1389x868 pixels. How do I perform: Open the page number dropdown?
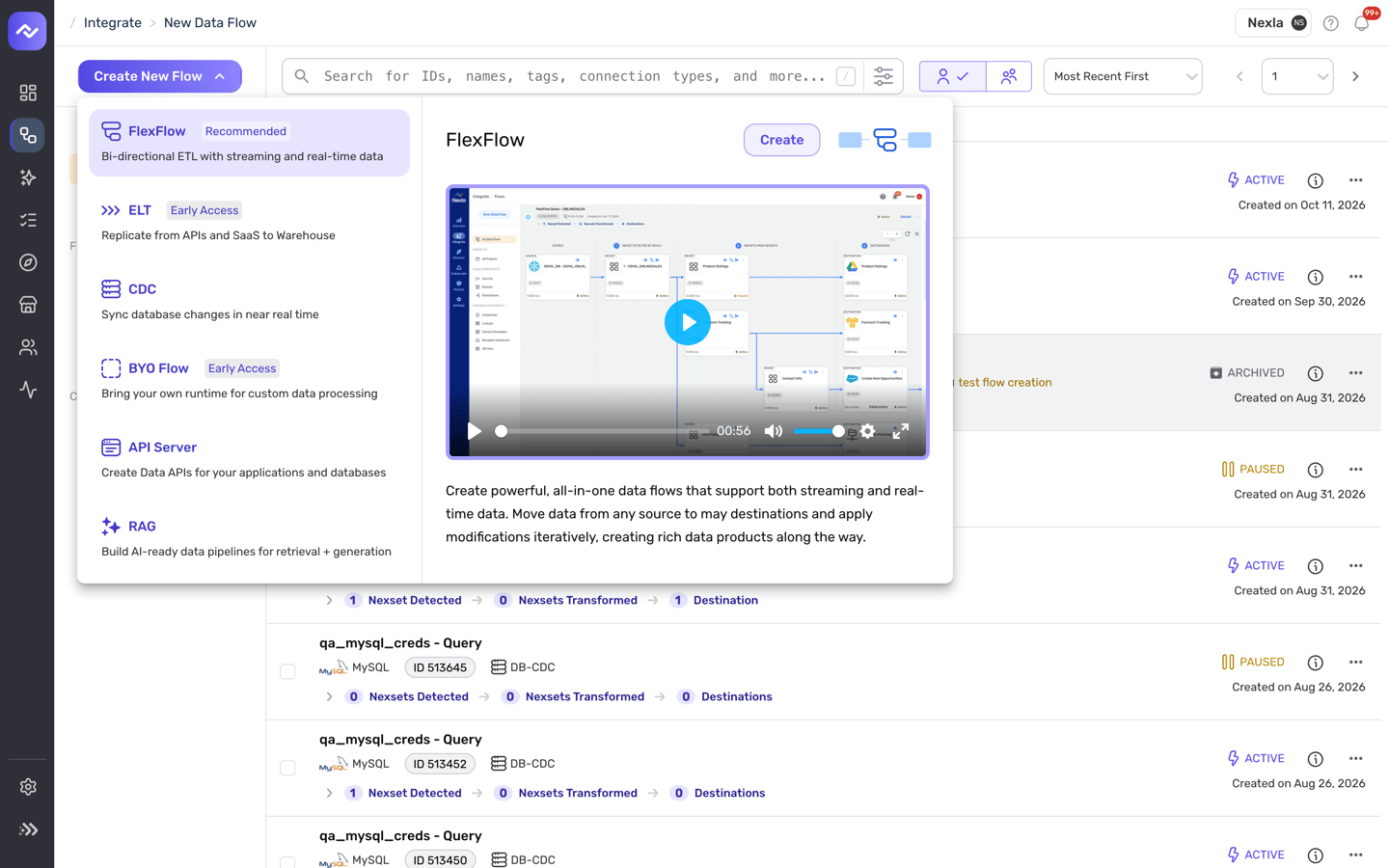1297,76
